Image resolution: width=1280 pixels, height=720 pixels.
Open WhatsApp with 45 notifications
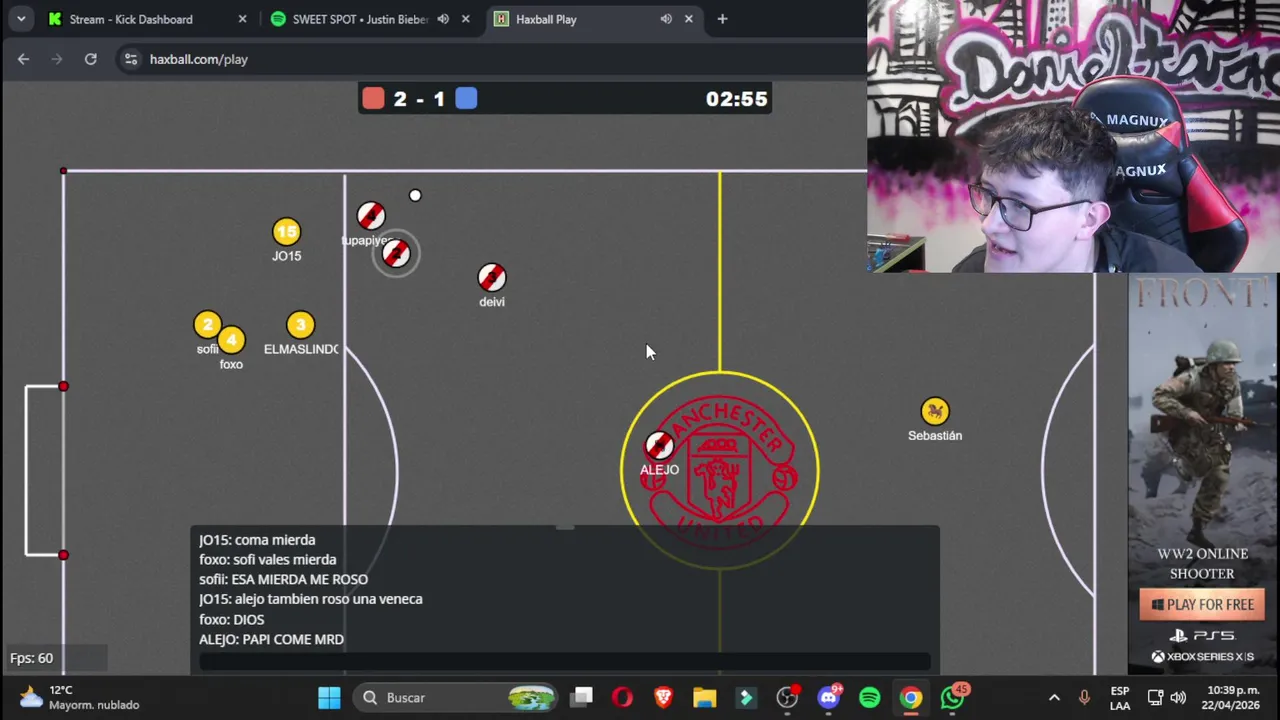(x=953, y=697)
